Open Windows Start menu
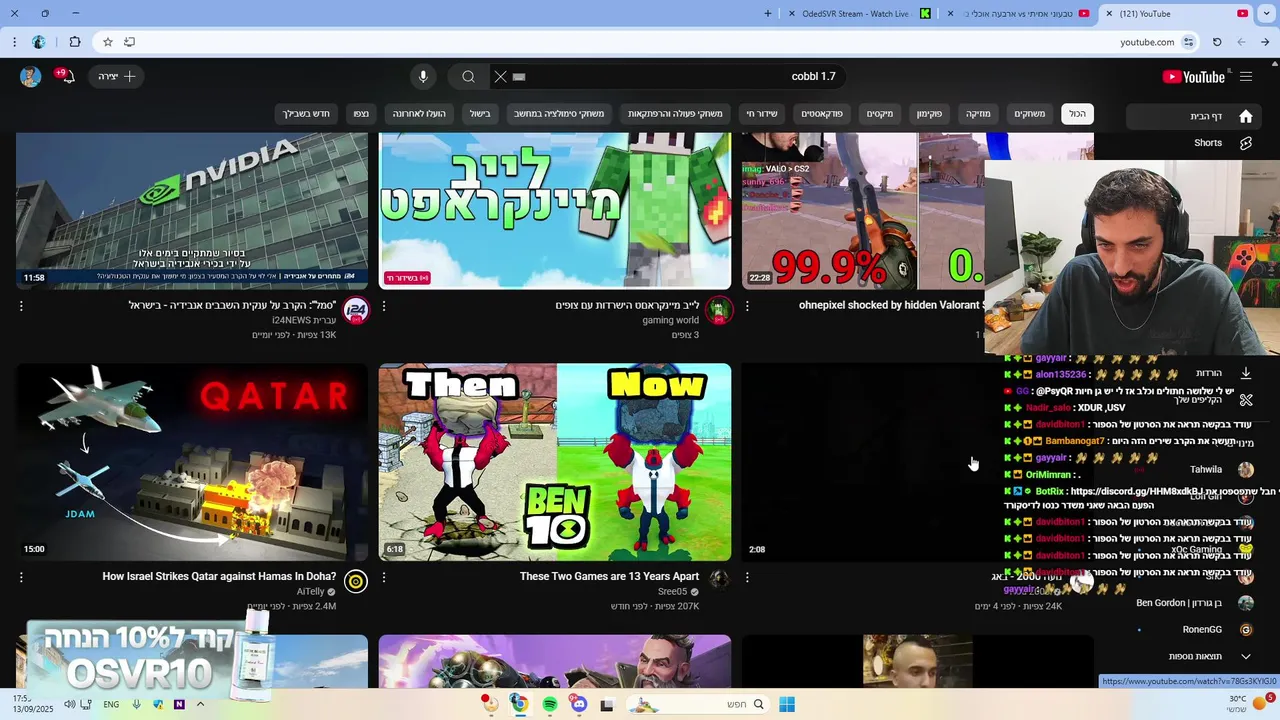This screenshot has height=720, width=1280. click(787, 705)
